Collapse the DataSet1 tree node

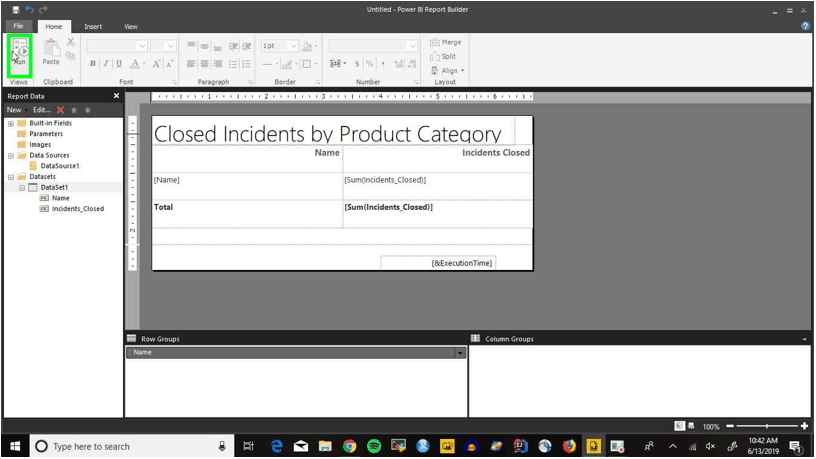click(22, 187)
